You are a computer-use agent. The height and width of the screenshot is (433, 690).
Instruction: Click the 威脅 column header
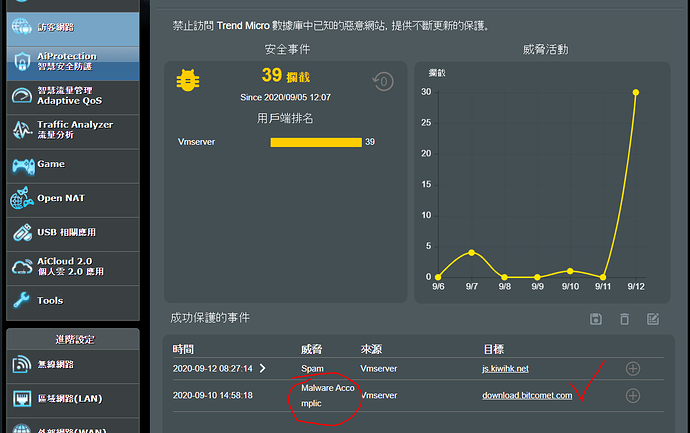coord(312,349)
